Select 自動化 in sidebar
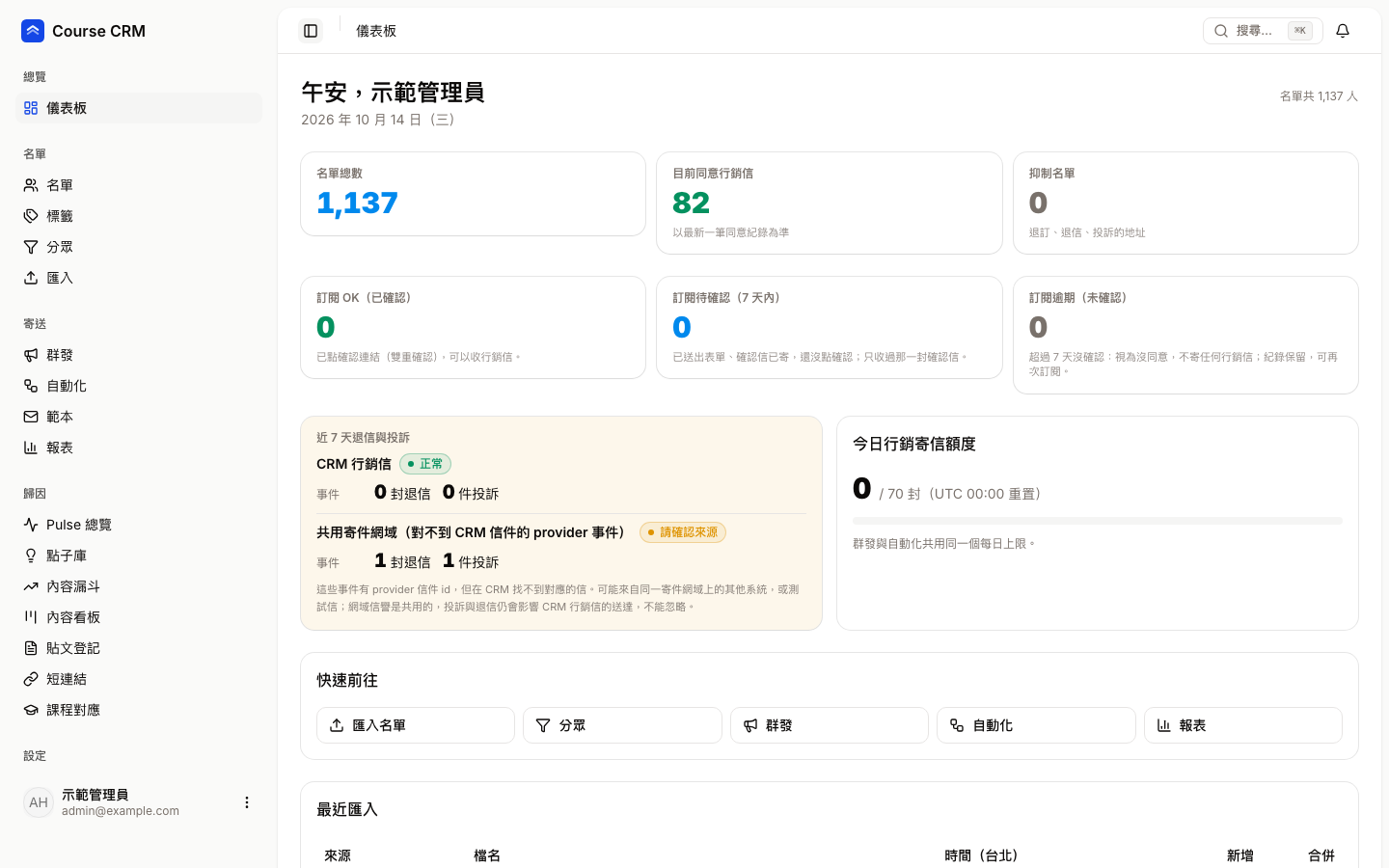The image size is (1389, 868). pos(139,386)
